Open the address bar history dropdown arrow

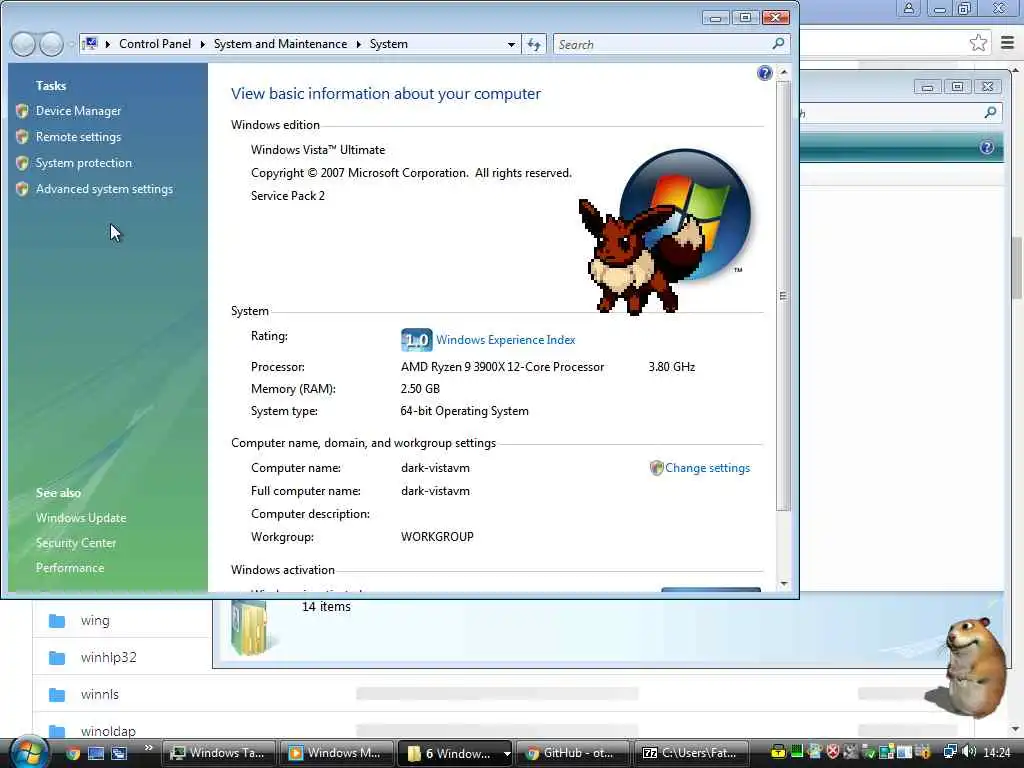(x=511, y=44)
